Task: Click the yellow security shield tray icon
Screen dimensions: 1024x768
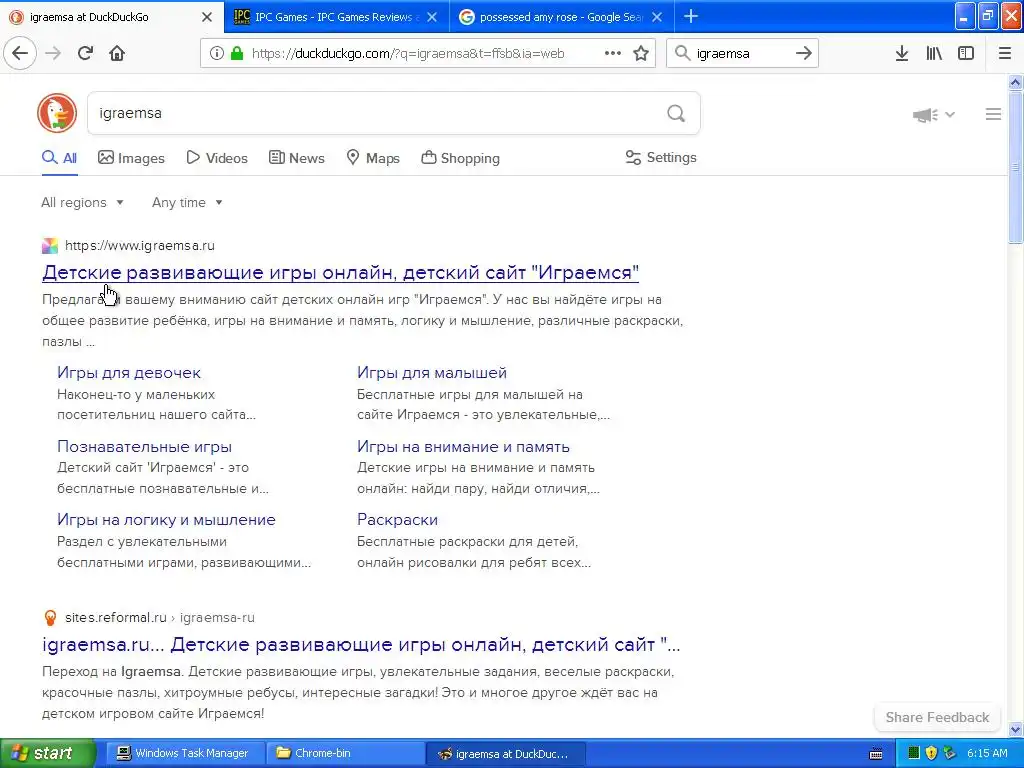Action: point(932,753)
